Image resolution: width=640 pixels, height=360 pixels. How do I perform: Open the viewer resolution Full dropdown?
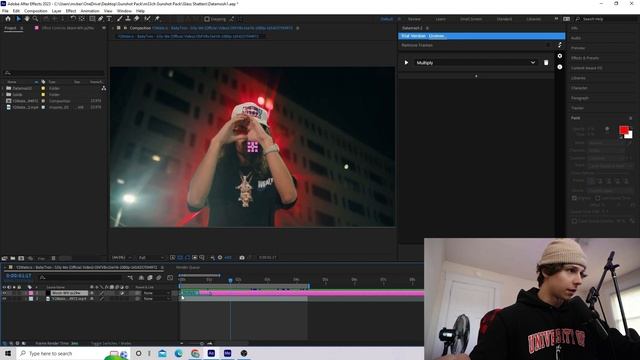pos(151,258)
